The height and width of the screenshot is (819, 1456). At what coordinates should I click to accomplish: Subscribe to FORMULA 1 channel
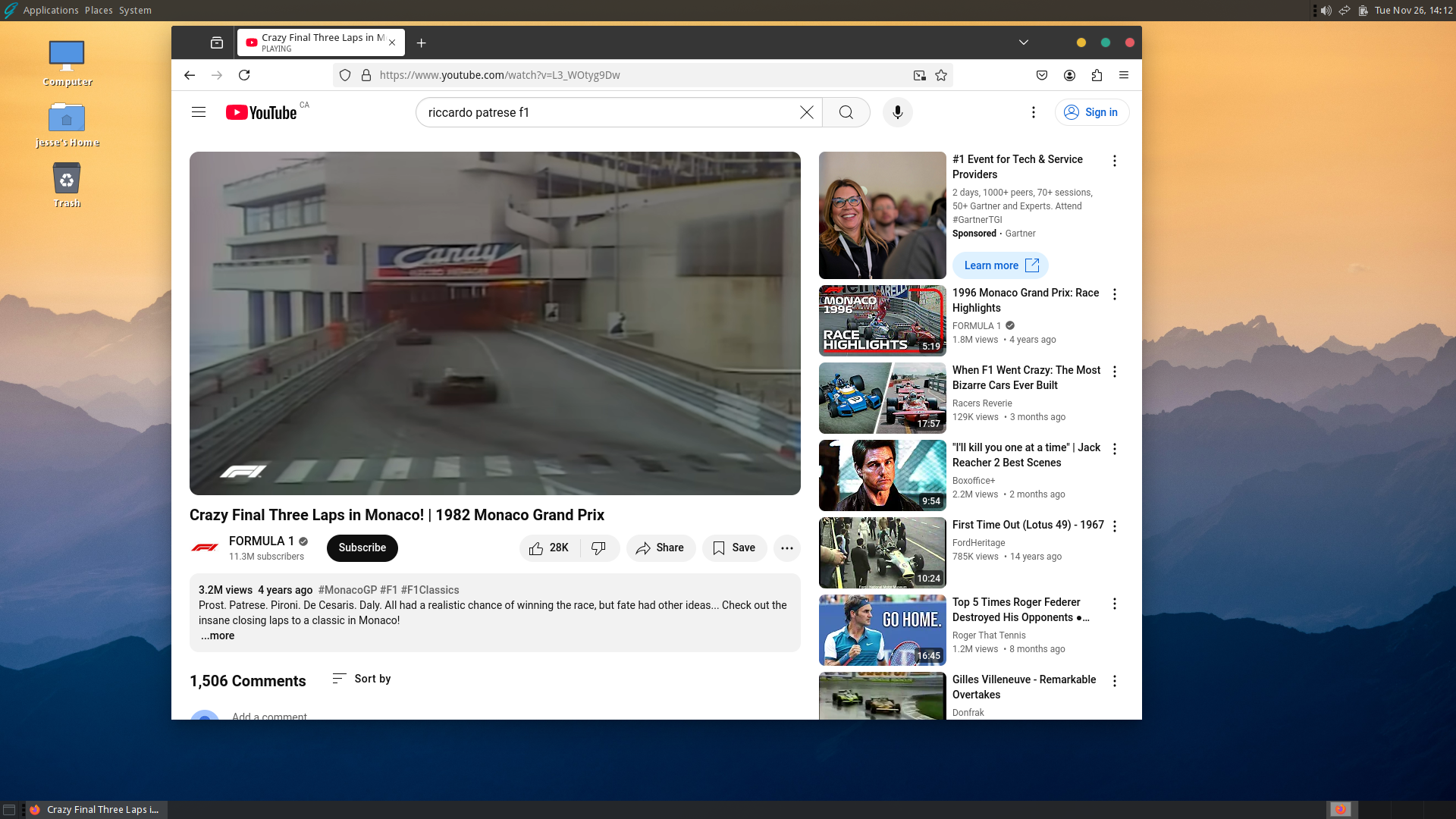coord(362,548)
